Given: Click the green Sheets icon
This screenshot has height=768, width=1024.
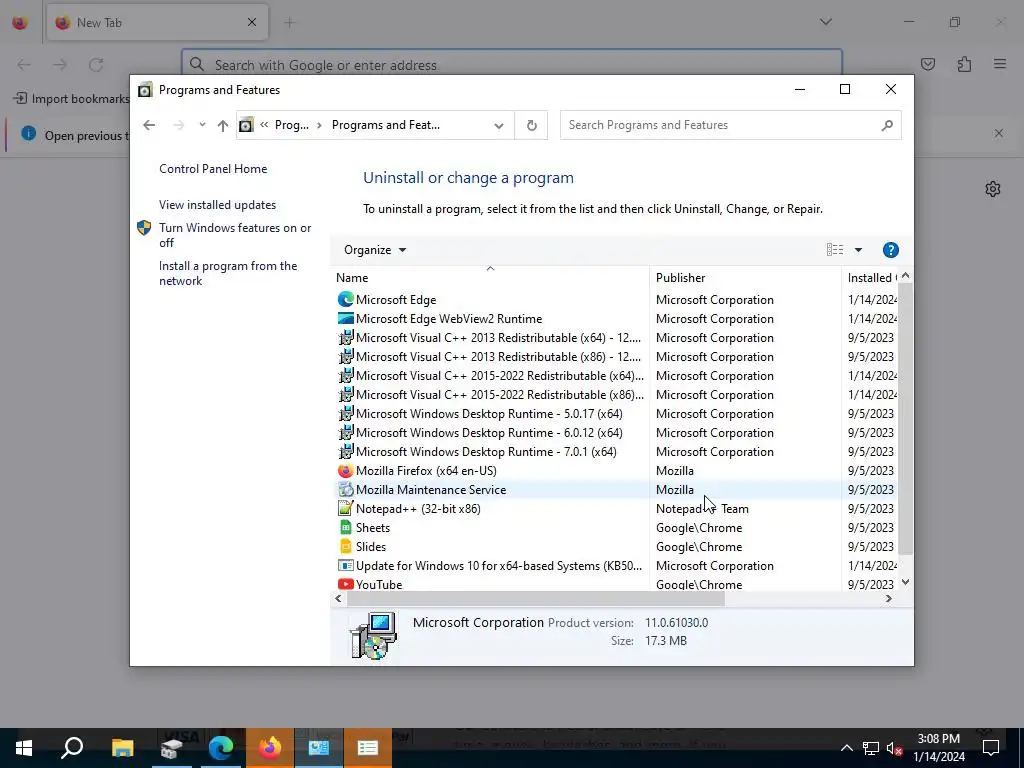Looking at the screenshot, I should pyautogui.click(x=345, y=528).
